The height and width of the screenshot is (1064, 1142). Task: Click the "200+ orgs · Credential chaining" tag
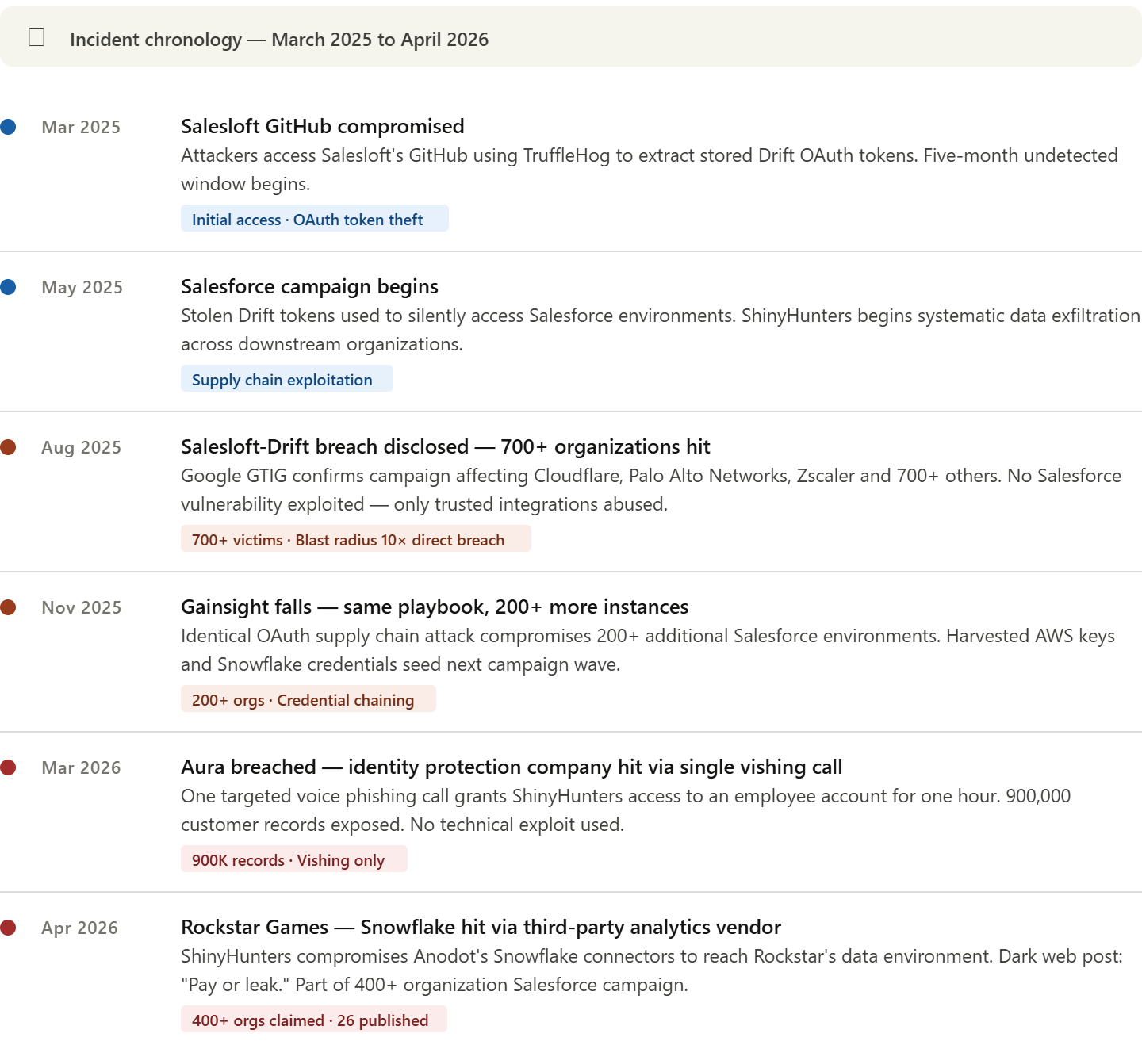click(x=308, y=699)
